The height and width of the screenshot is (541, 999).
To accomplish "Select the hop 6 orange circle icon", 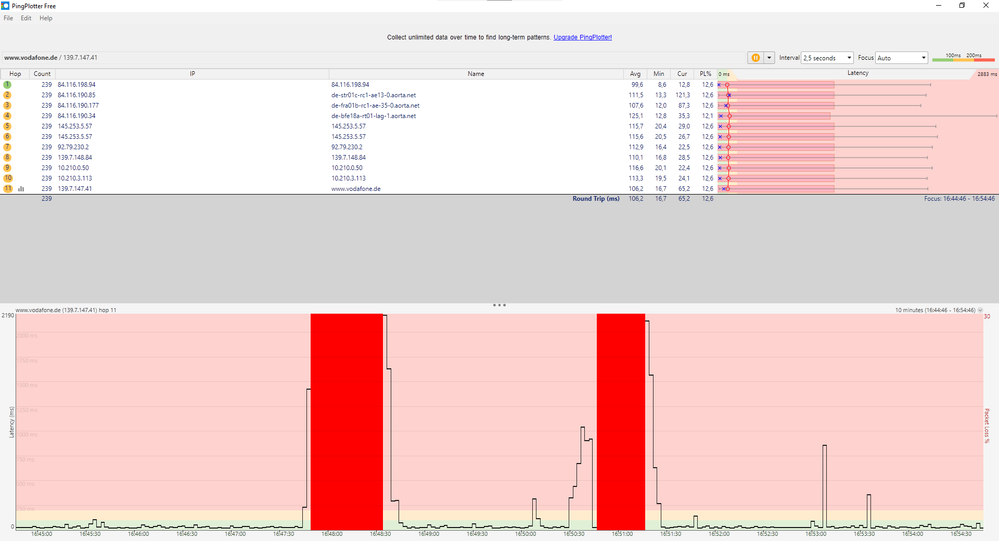I will [x=8, y=136].
